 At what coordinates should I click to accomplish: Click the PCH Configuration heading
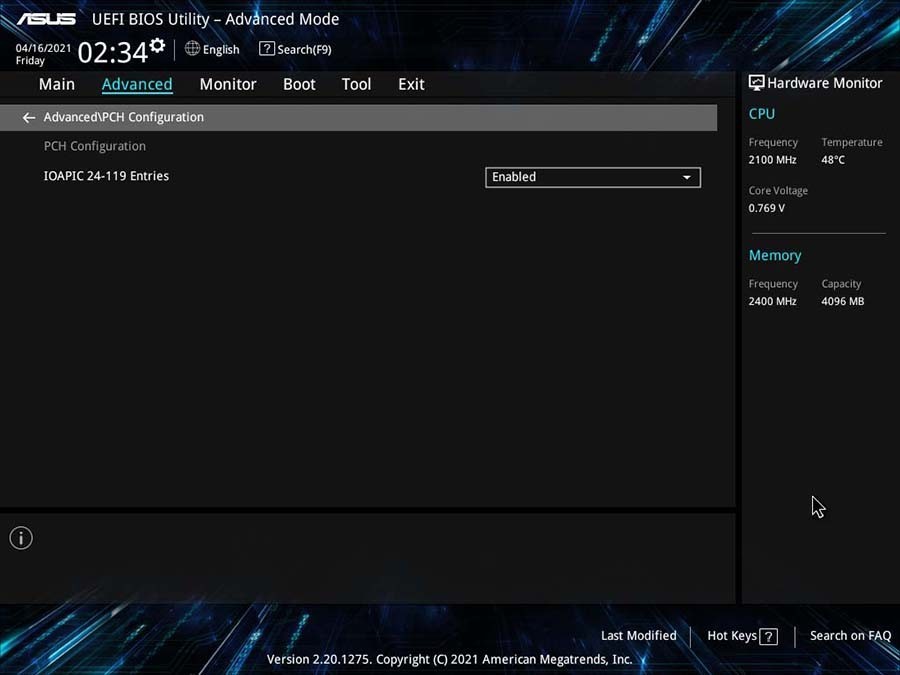click(x=95, y=146)
